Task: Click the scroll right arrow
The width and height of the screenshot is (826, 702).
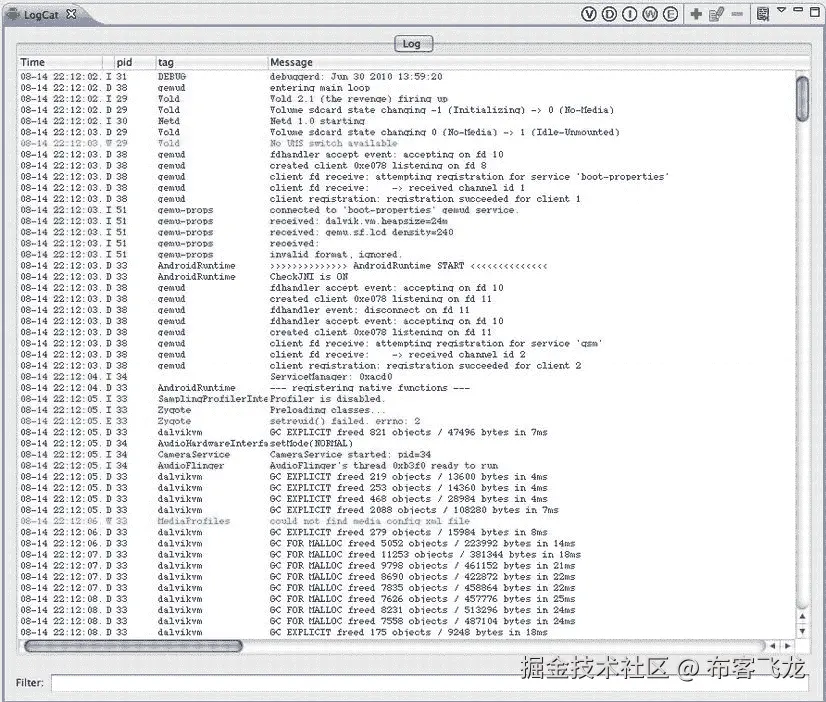Action: [x=788, y=645]
